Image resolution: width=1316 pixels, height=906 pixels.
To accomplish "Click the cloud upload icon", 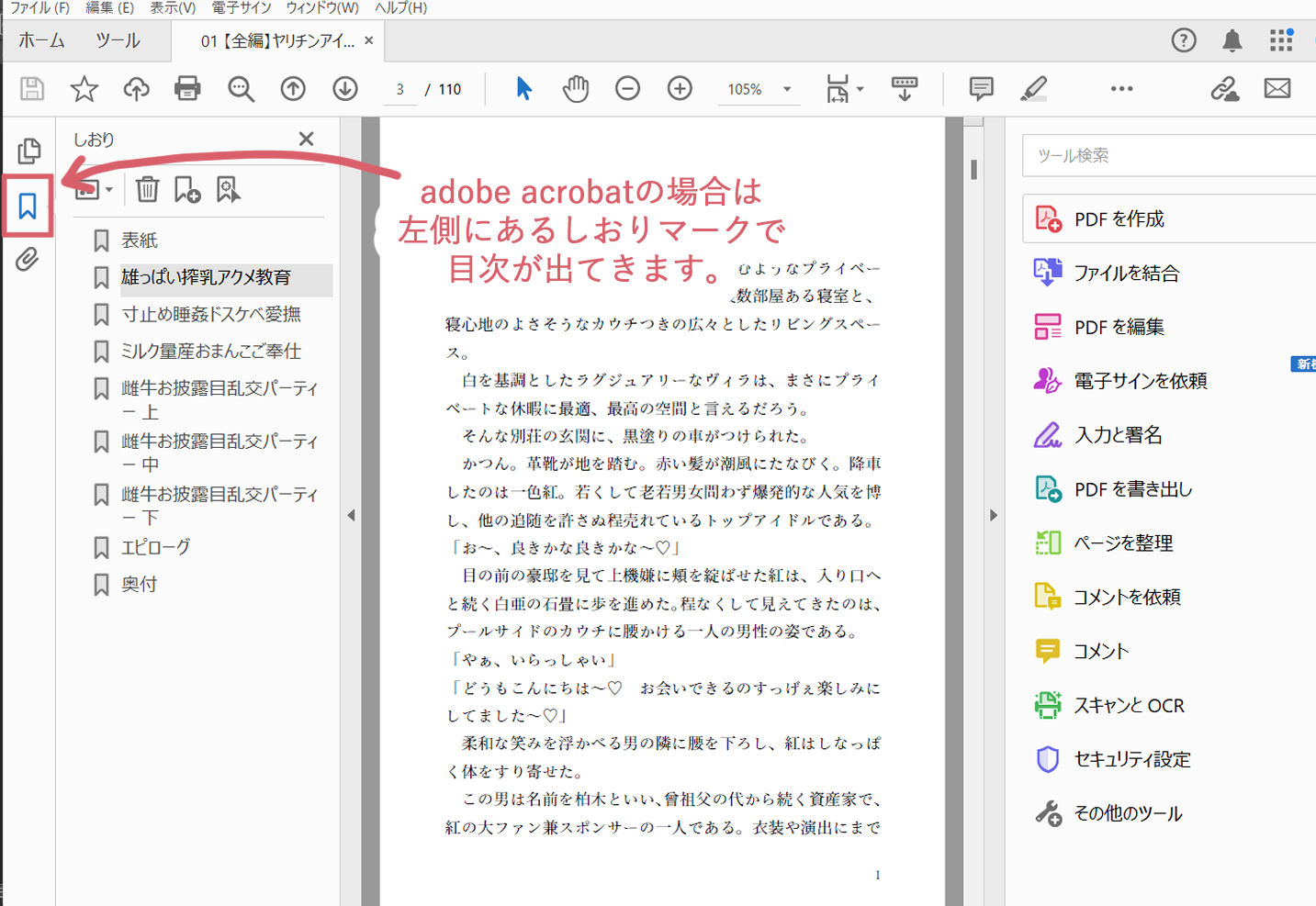I will 136,89.
